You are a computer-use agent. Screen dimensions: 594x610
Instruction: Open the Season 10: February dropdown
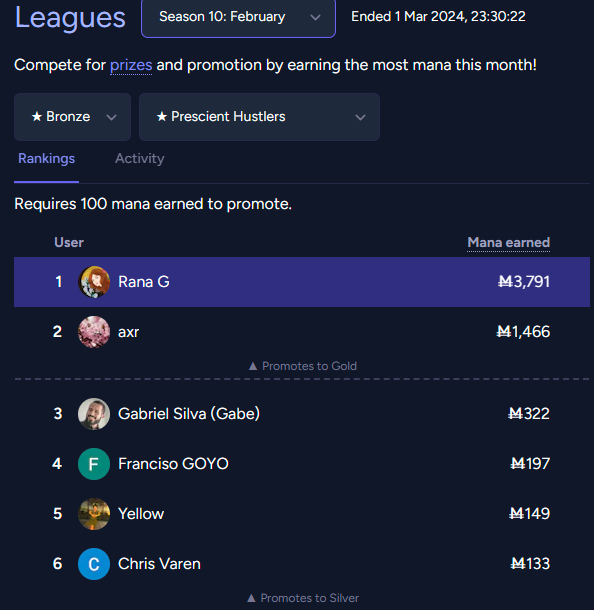click(238, 18)
